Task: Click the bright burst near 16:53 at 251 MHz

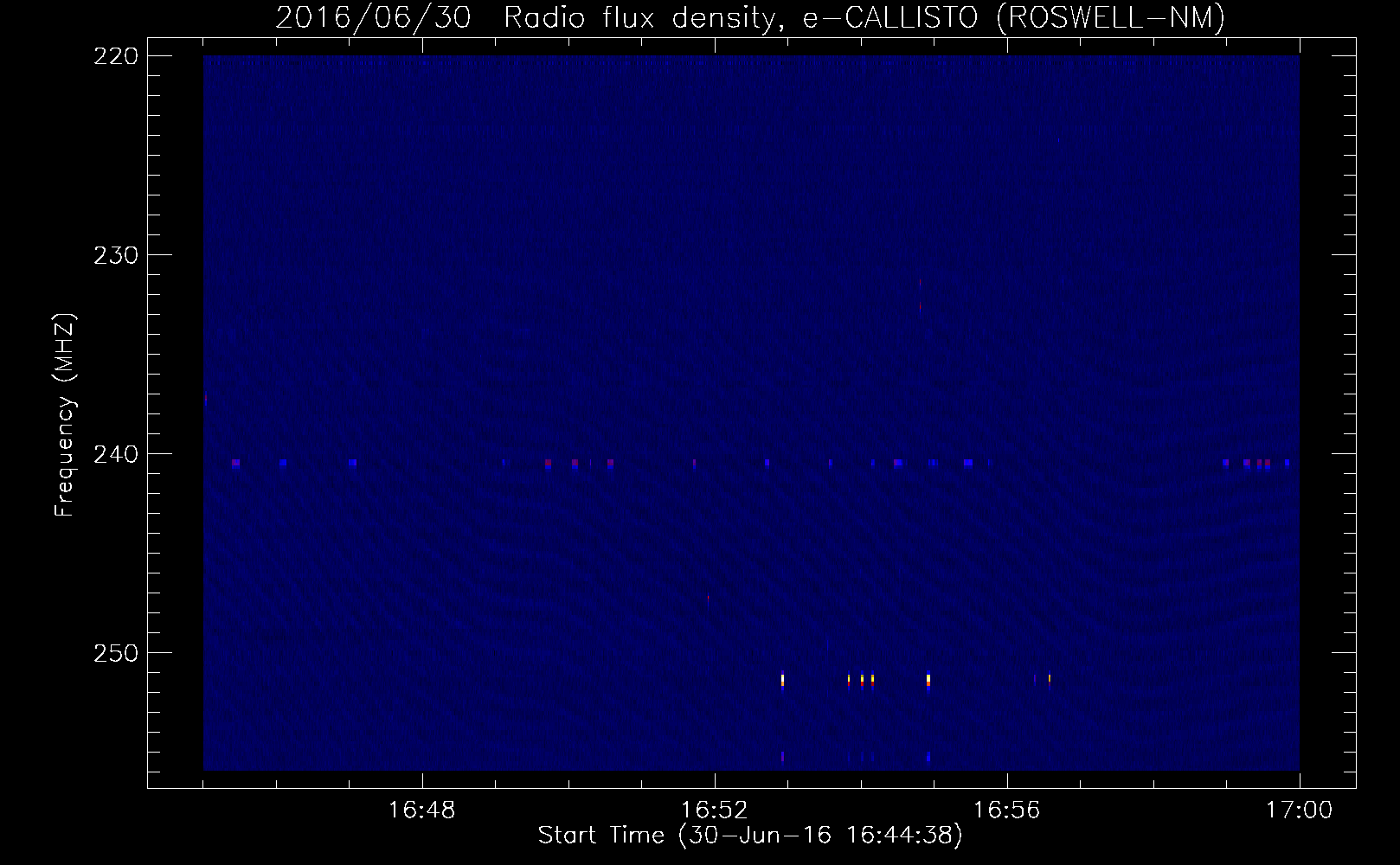Action: (782, 681)
